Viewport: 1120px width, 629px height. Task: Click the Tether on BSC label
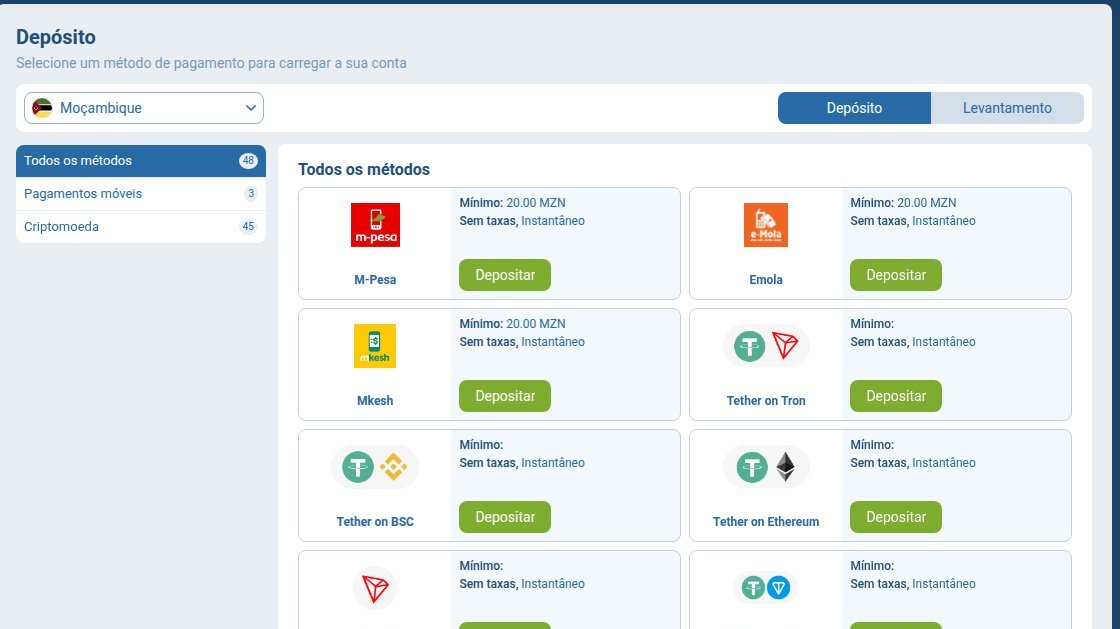pos(375,522)
